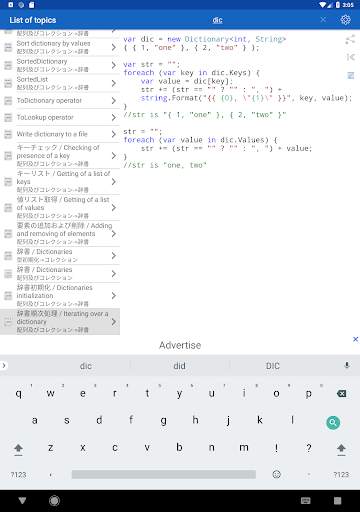Expand chevron for 'Write dictionary to a file'
The height and width of the screenshot is (512, 360).
(x=114, y=134)
